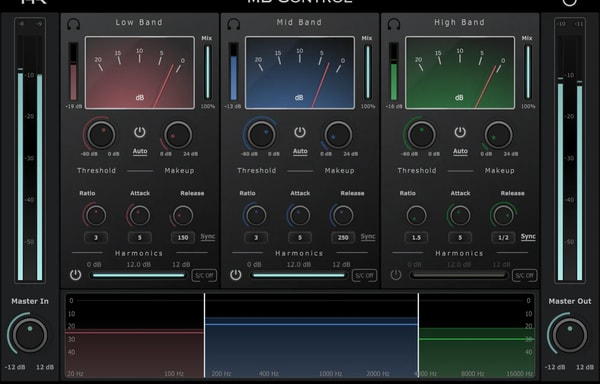Click High Band S/C Off button
The image size is (600, 384).
(x=524, y=275)
